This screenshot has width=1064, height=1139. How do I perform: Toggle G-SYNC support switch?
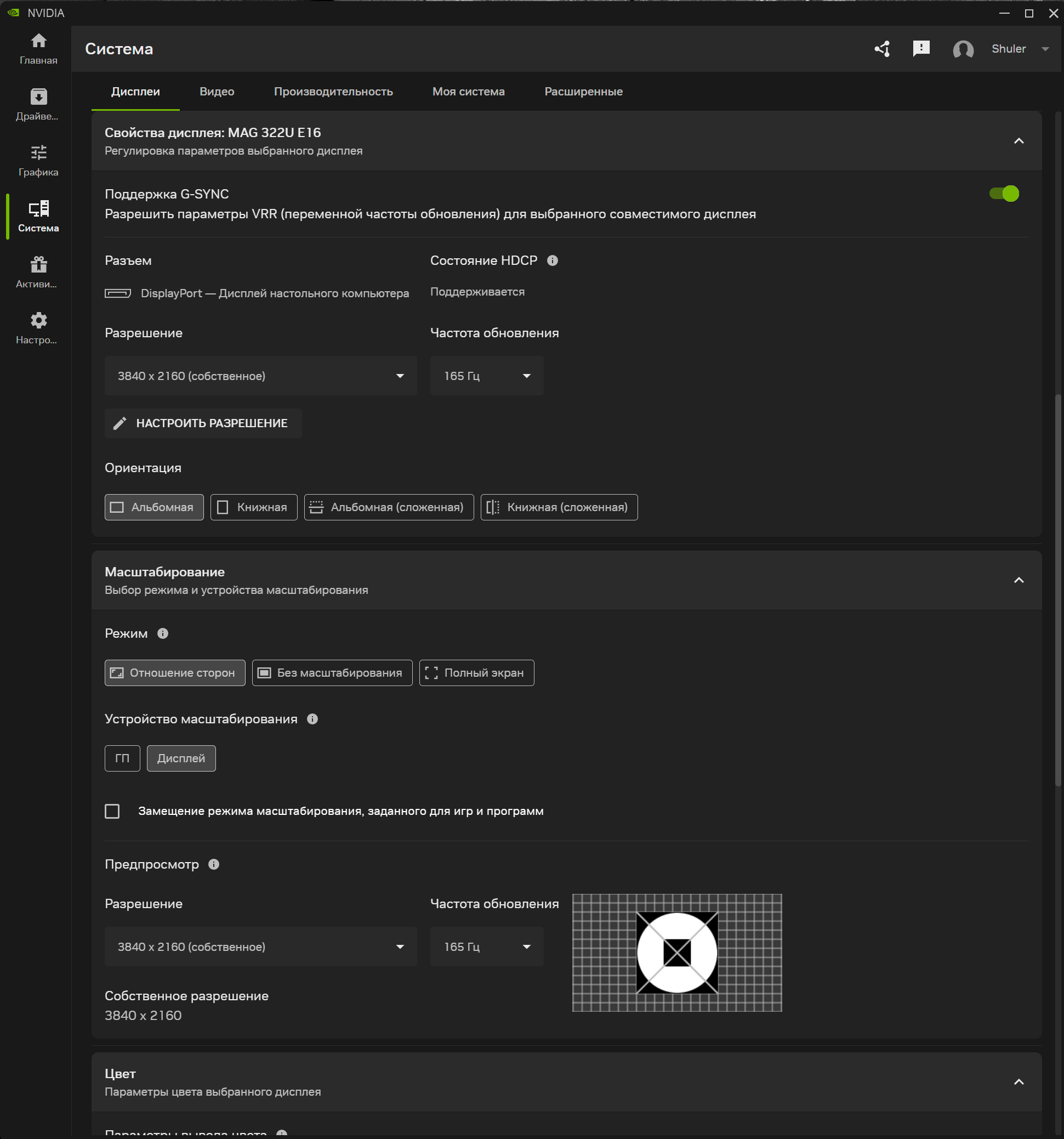click(1004, 194)
